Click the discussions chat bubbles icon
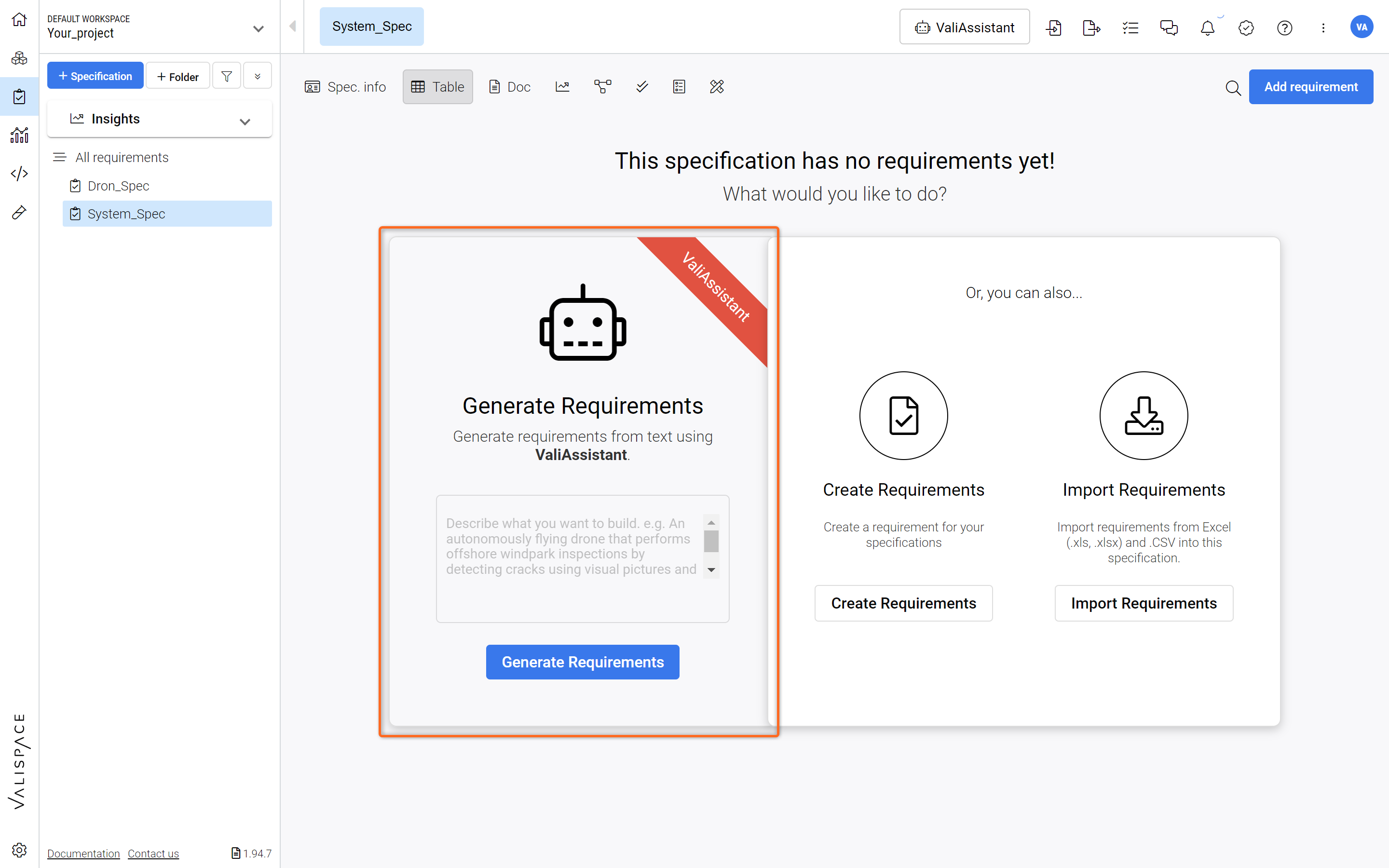The image size is (1389, 868). click(1169, 27)
